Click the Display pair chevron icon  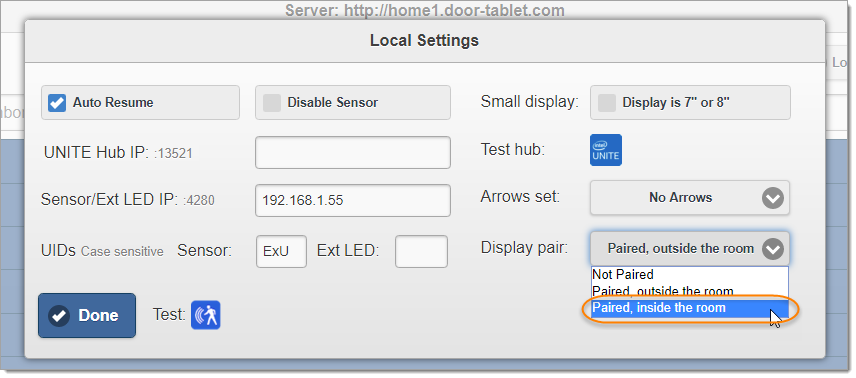click(x=773, y=249)
